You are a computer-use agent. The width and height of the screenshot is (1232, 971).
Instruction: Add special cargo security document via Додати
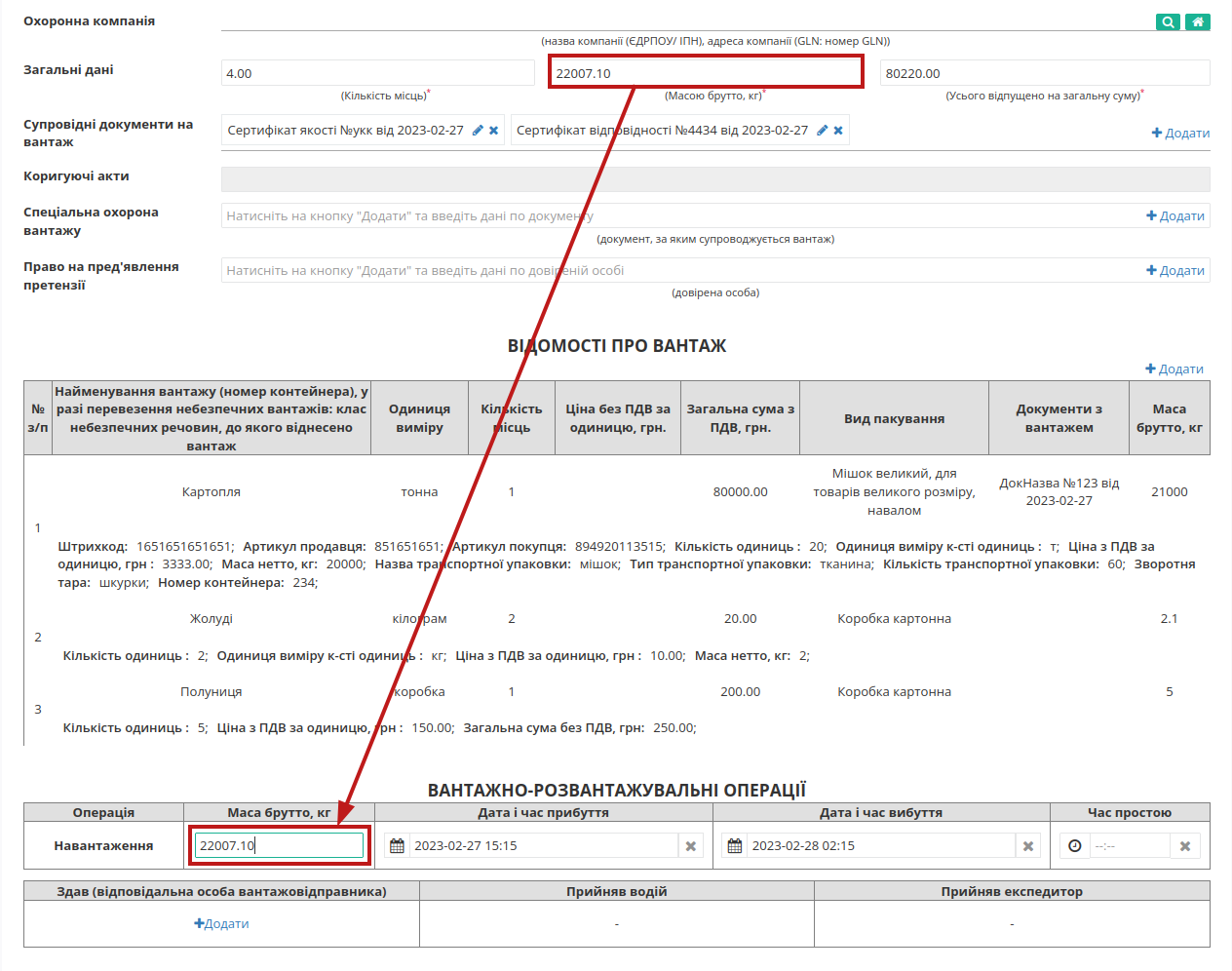(1175, 216)
